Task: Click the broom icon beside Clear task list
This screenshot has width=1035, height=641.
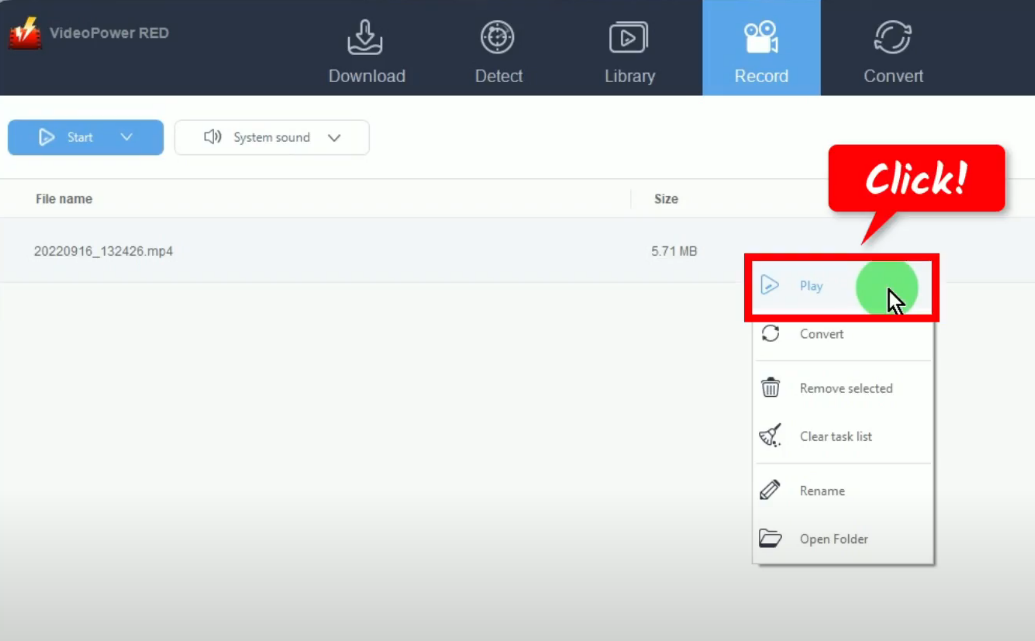Action: pyautogui.click(x=770, y=436)
